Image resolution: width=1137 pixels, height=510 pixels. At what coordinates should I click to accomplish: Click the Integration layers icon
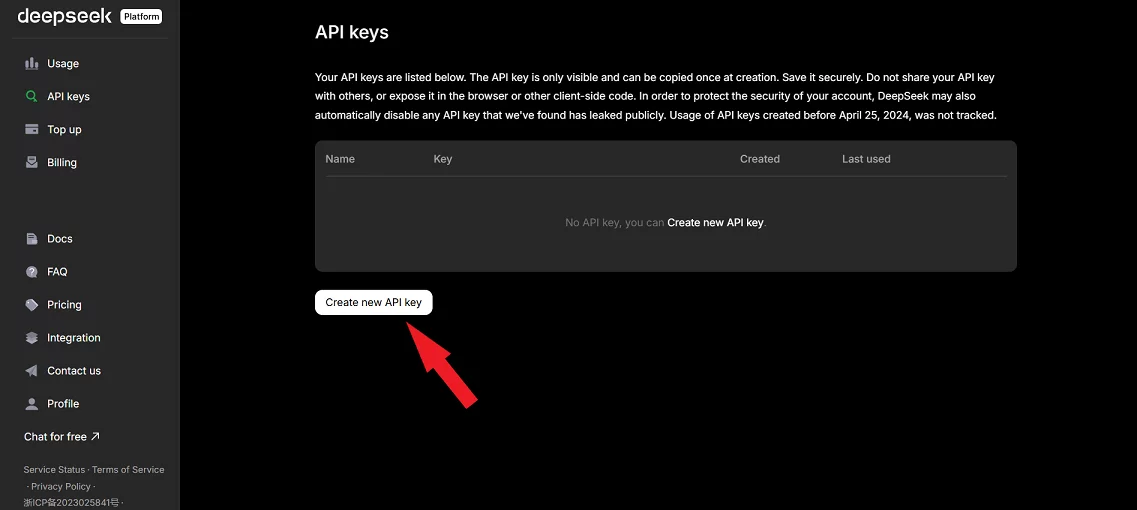[x=31, y=338]
